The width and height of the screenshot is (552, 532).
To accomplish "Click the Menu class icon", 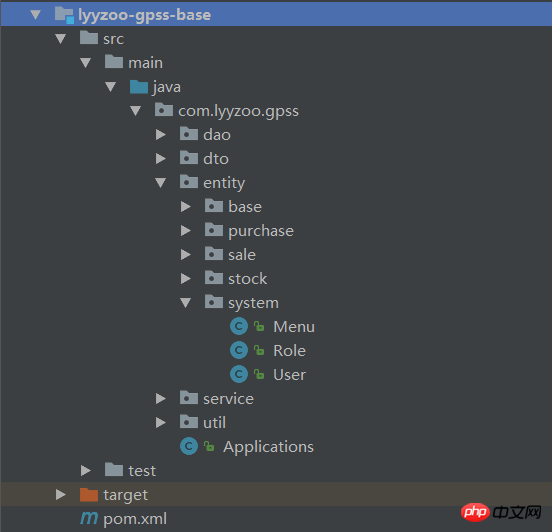I will (239, 326).
